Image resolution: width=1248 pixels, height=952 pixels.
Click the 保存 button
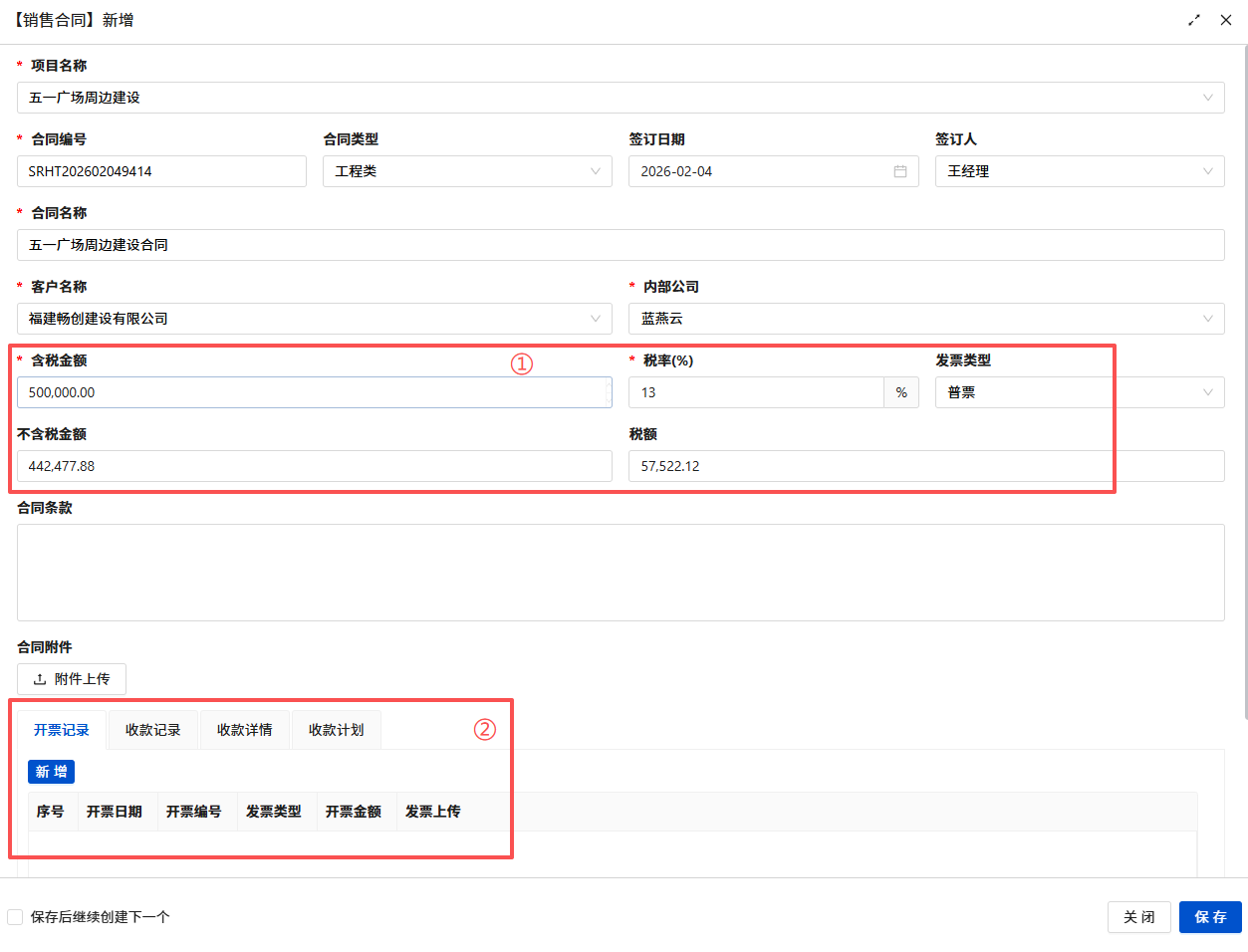(x=1210, y=917)
